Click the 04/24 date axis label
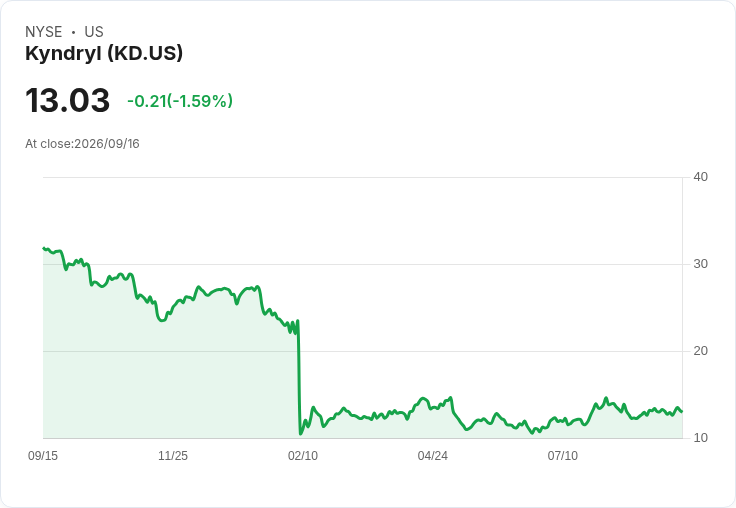Screen dimensions: 736x508 (432, 456)
